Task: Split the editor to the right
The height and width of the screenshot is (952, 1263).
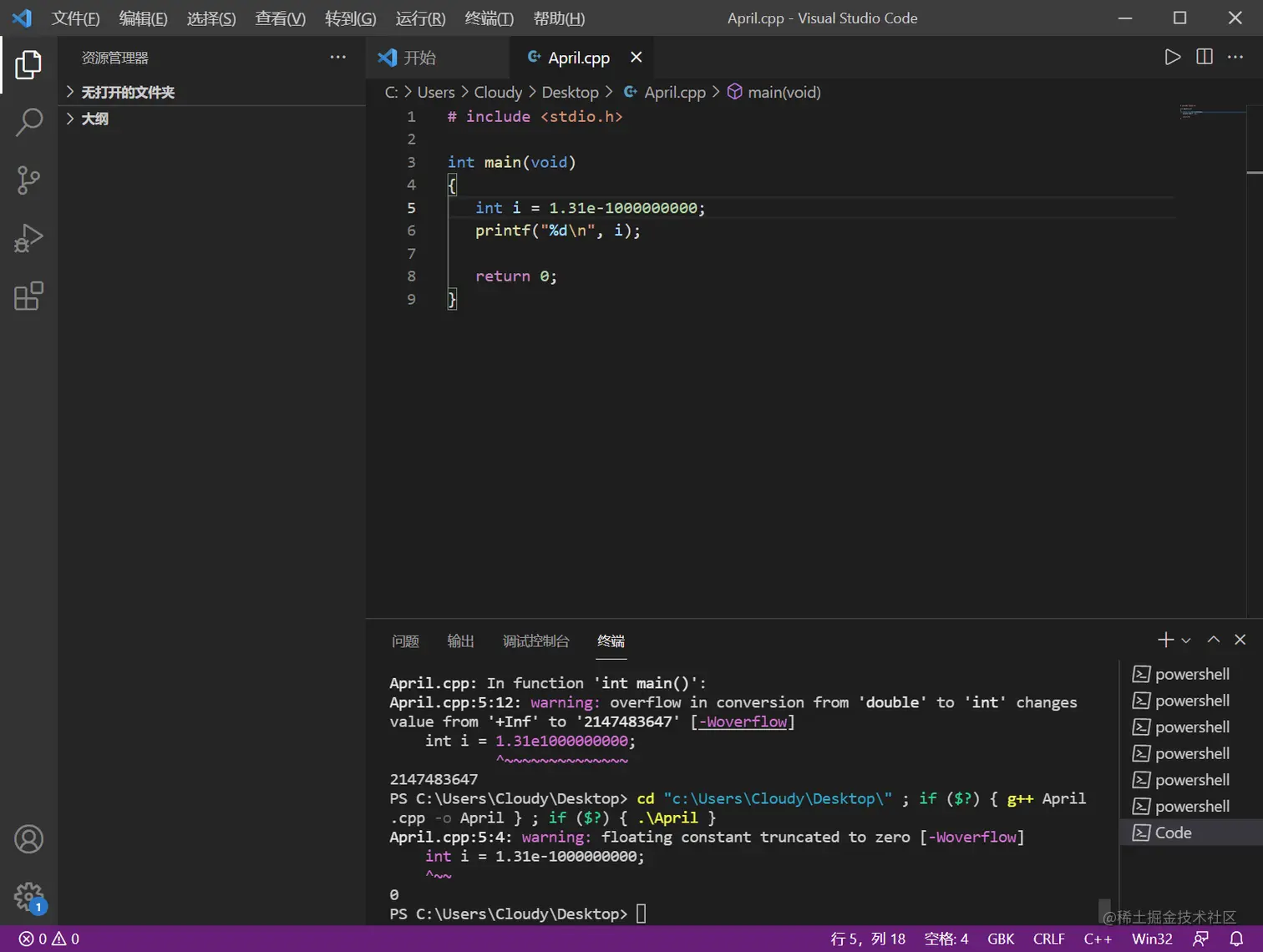Action: tap(1204, 57)
